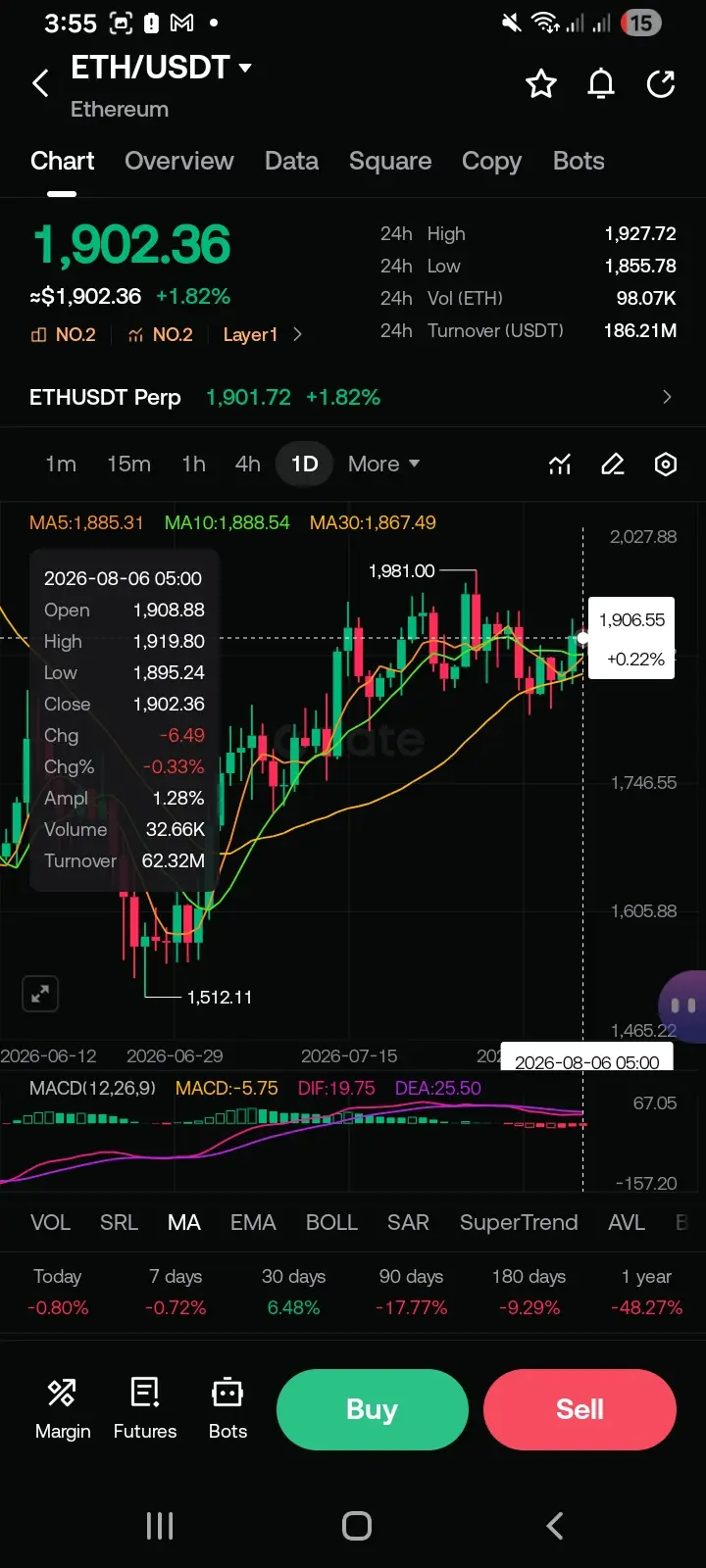Open Bots icon in bottom bar

227,1409
